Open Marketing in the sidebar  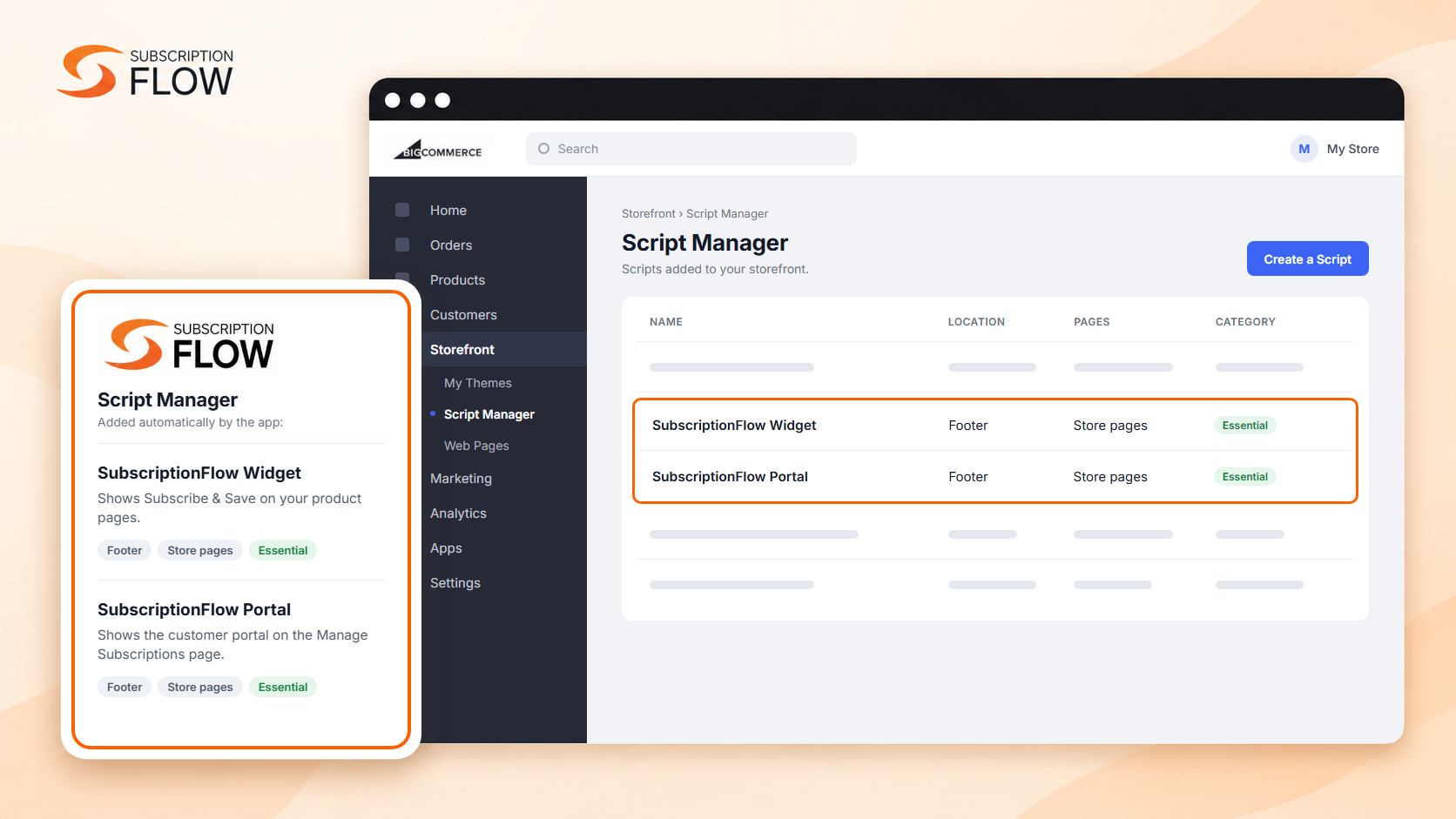click(461, 479)
